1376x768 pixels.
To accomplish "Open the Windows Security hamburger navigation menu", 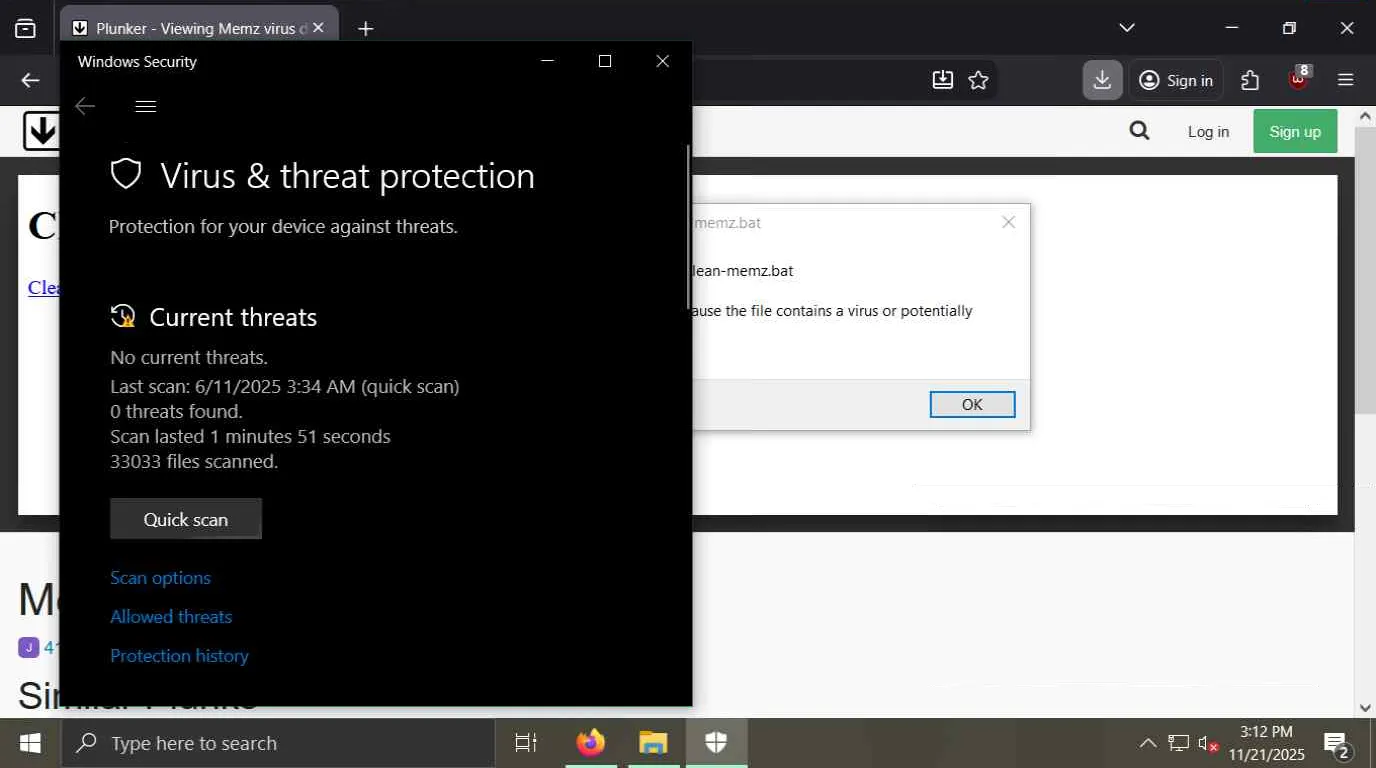I will [x=146, y=106].
